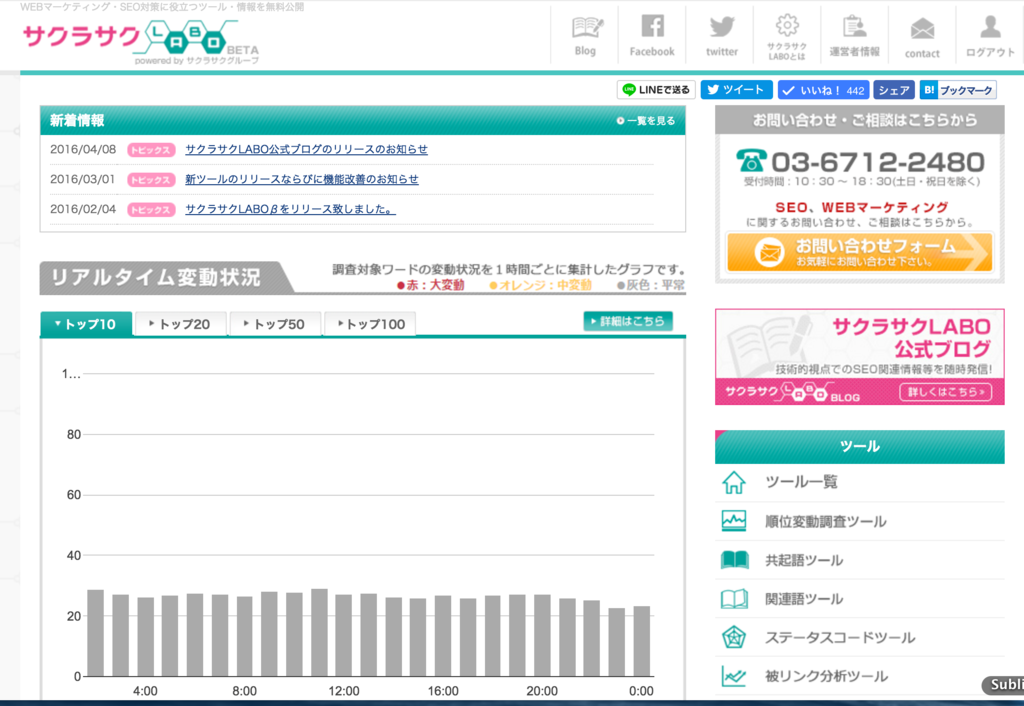Screen dimensions: 1024x706
Task: Click the トピックス tag on 2016/04/08 row
Action: coord(151,150)
